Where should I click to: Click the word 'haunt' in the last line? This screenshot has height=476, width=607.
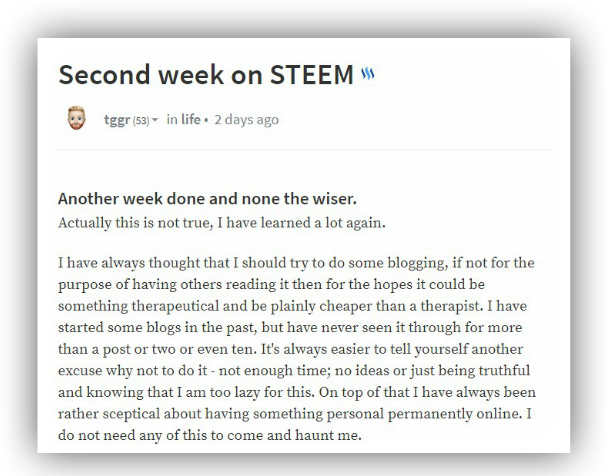[x=314, y=435]
